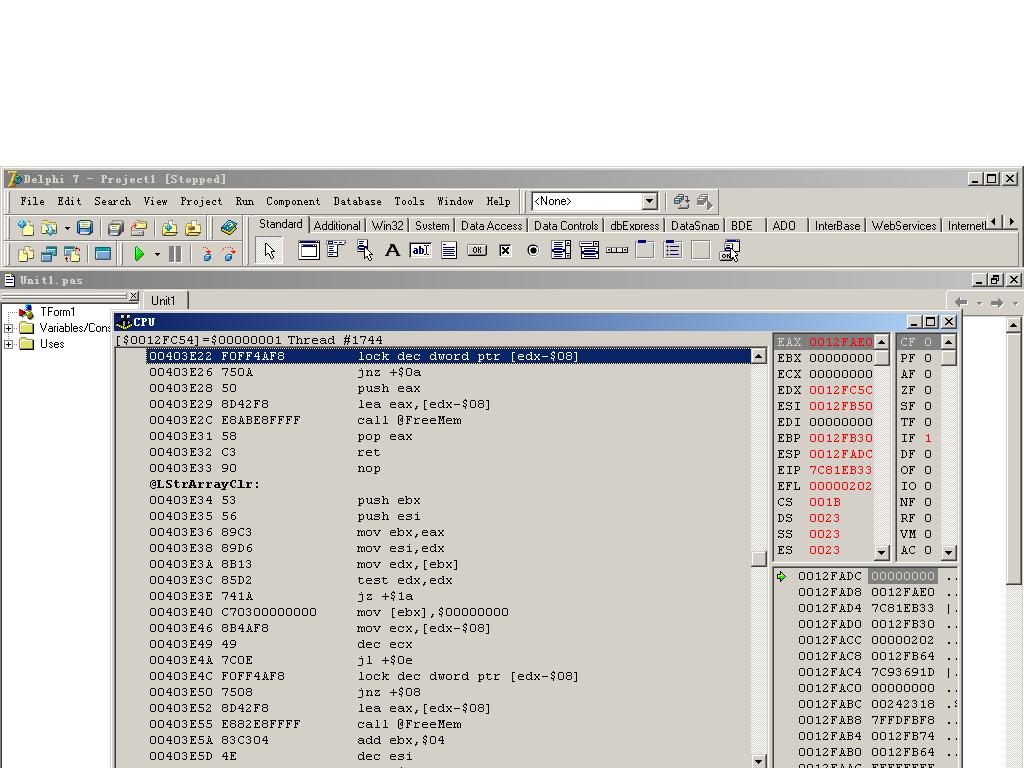Select the OK Button component
The image size is (1024, 768).
[x=477, y=250]
